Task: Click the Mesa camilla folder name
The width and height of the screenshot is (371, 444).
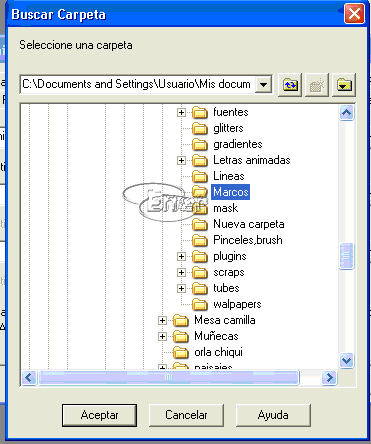Action: tap(225, 320)
